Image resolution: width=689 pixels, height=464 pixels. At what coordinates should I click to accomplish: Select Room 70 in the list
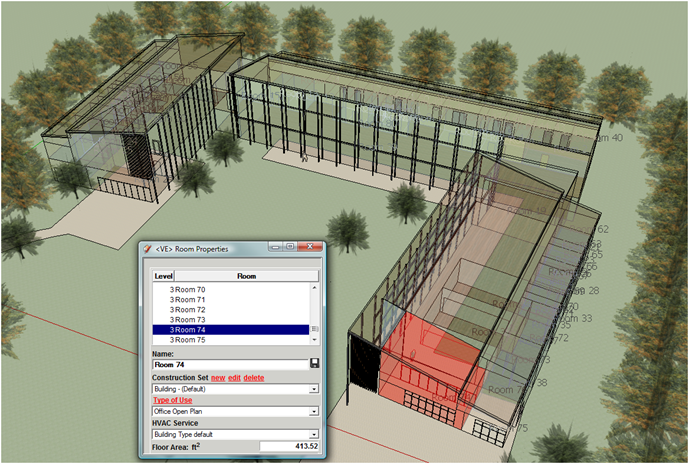[x=190, y=290]
